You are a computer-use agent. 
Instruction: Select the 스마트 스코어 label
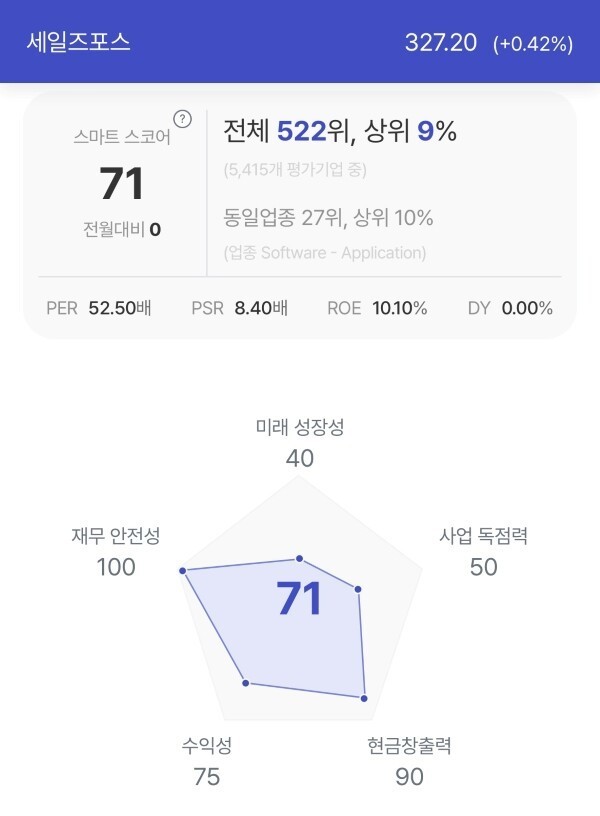(x=121, y=138)
